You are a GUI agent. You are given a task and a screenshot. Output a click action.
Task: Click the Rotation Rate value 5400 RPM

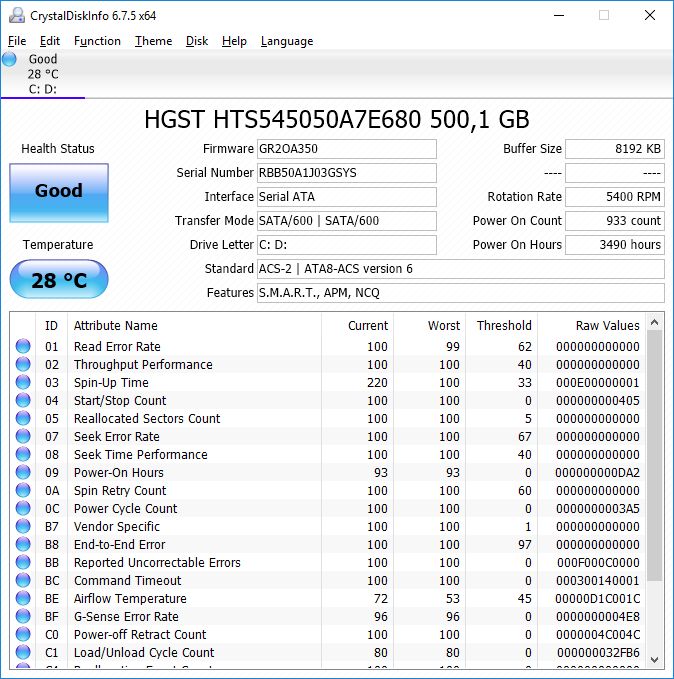point(615,197)
